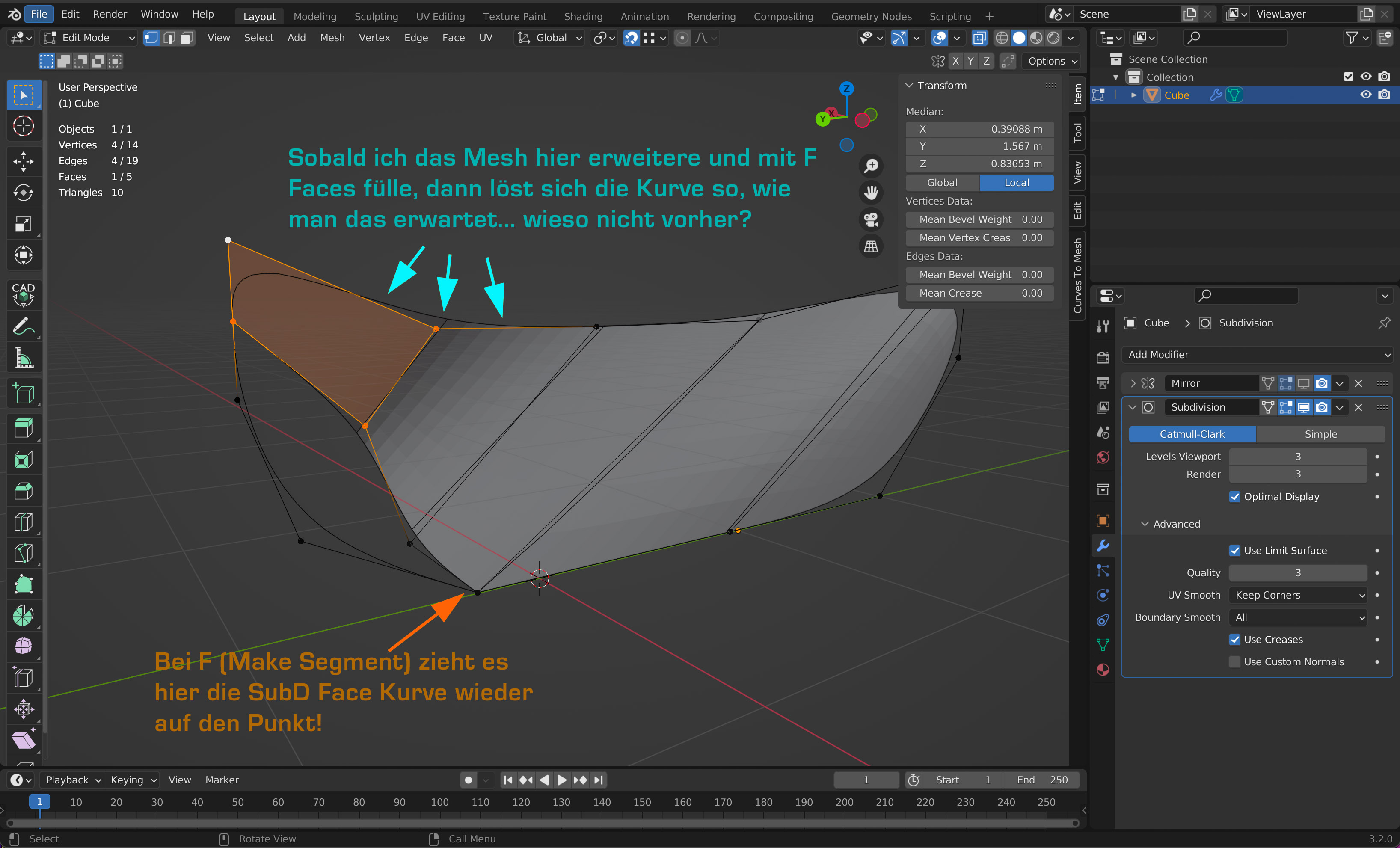
Task: Toggle camera view button in viewport
Action: click(x=870, y=219)
